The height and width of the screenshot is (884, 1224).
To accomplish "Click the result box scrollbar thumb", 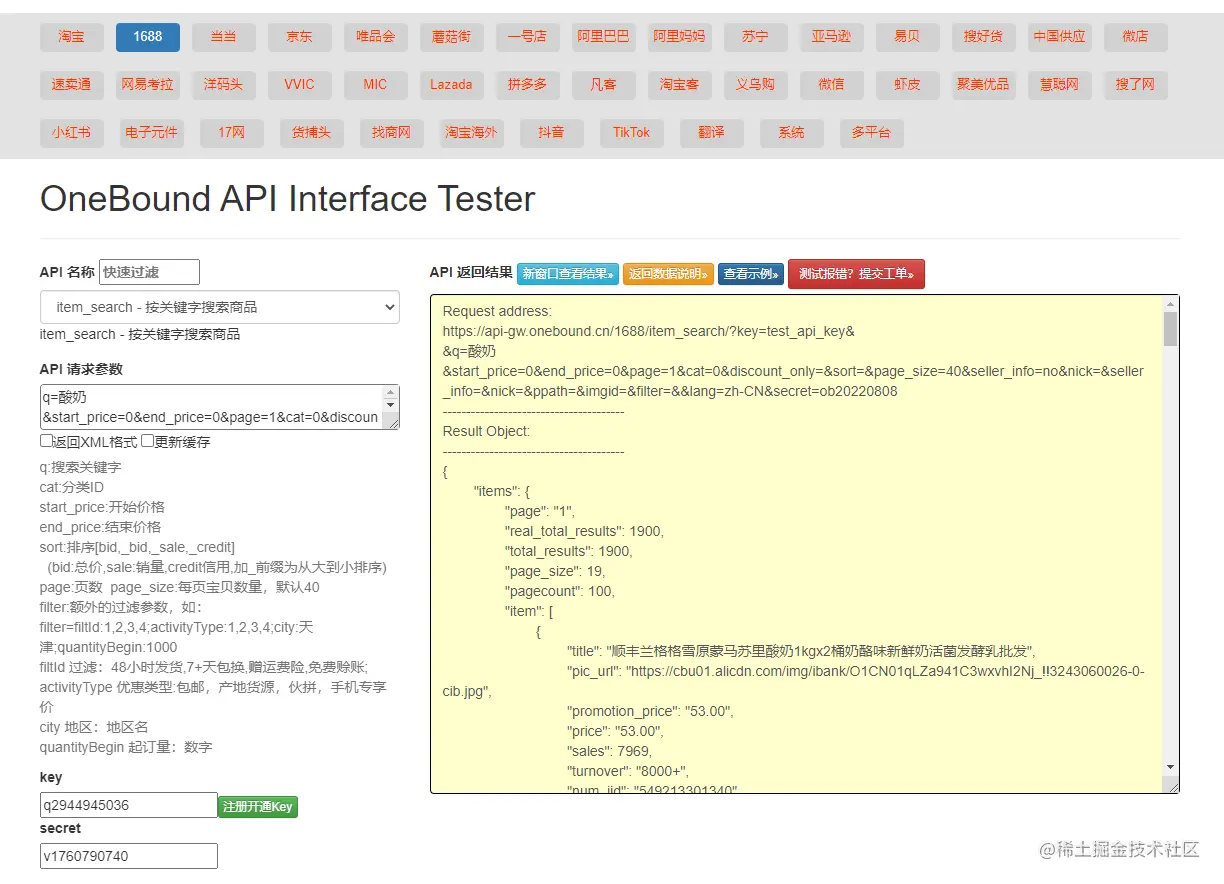I will tap(1170, 329).
